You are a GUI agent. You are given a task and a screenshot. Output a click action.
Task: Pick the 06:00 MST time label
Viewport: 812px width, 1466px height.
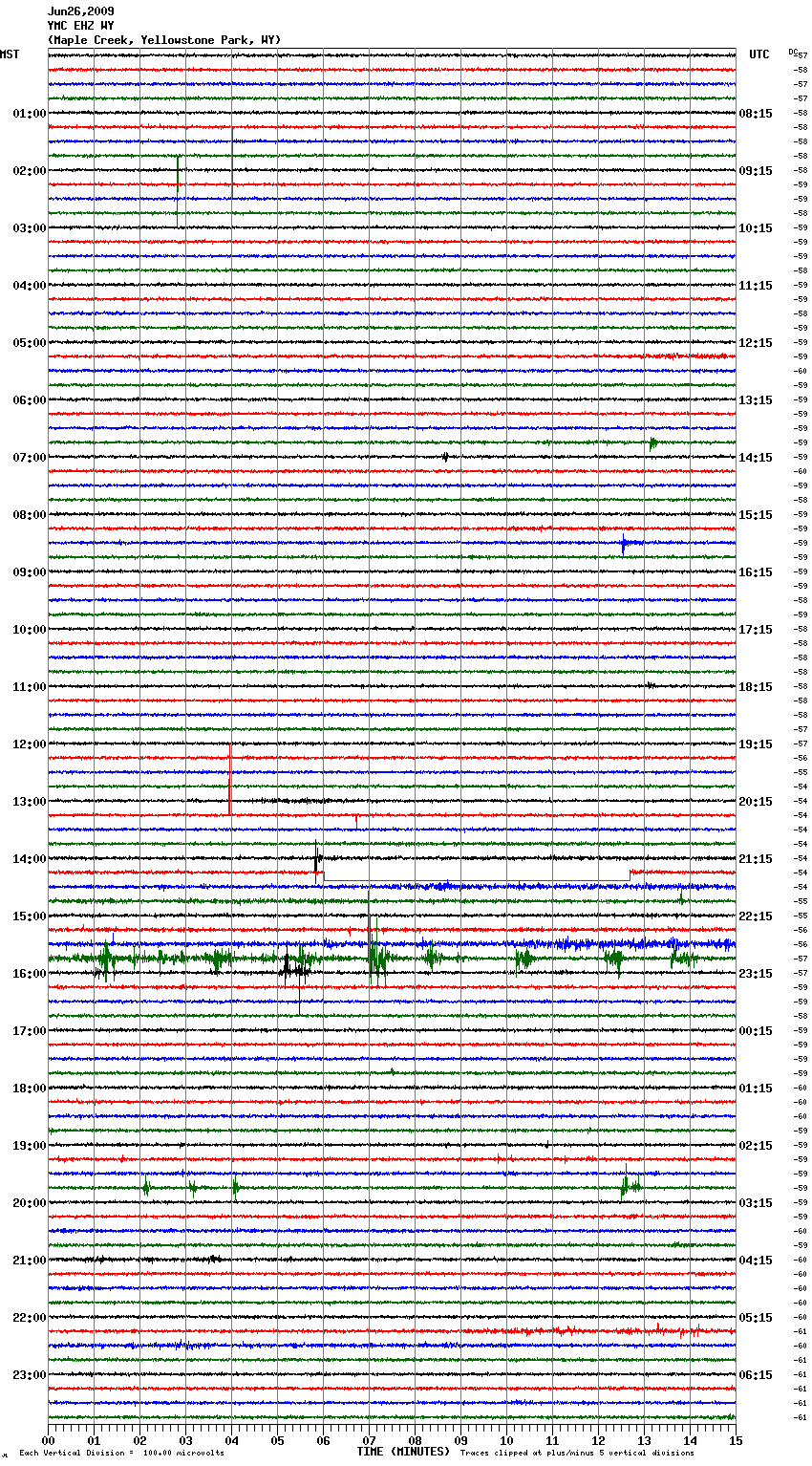(30, 400)
